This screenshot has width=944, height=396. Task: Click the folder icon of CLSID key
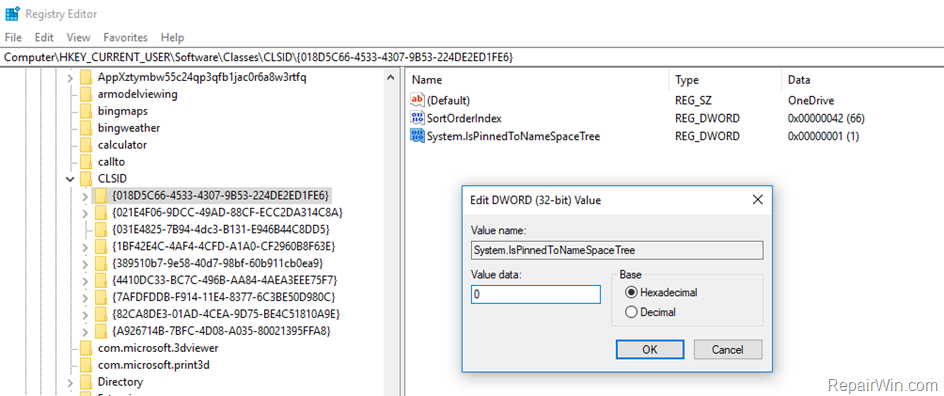tap(87, 179)
